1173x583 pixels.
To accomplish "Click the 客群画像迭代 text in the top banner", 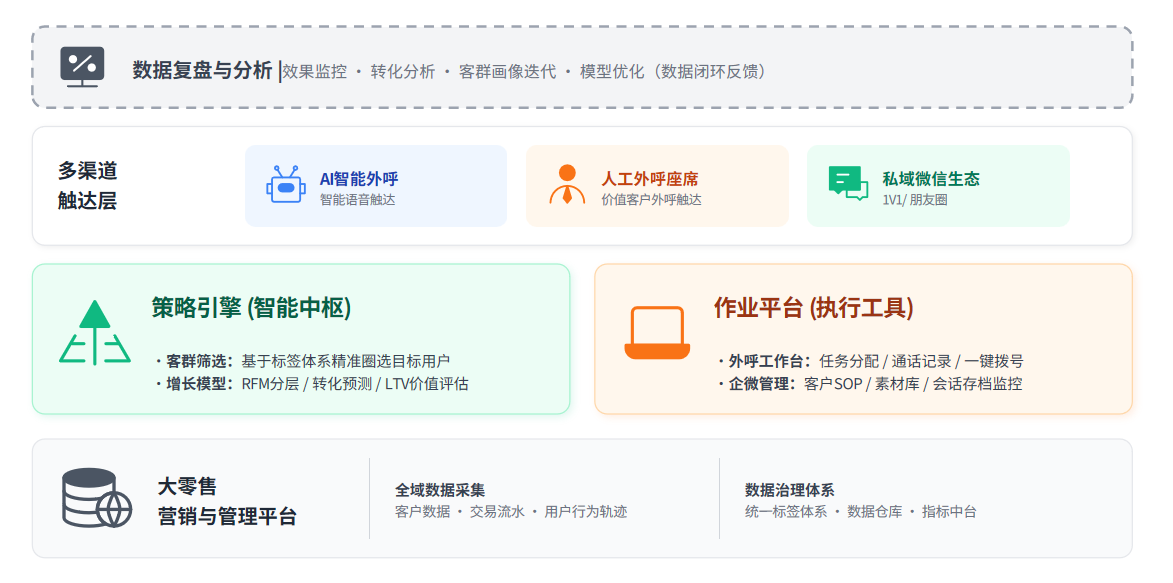I will pos(507,72).
